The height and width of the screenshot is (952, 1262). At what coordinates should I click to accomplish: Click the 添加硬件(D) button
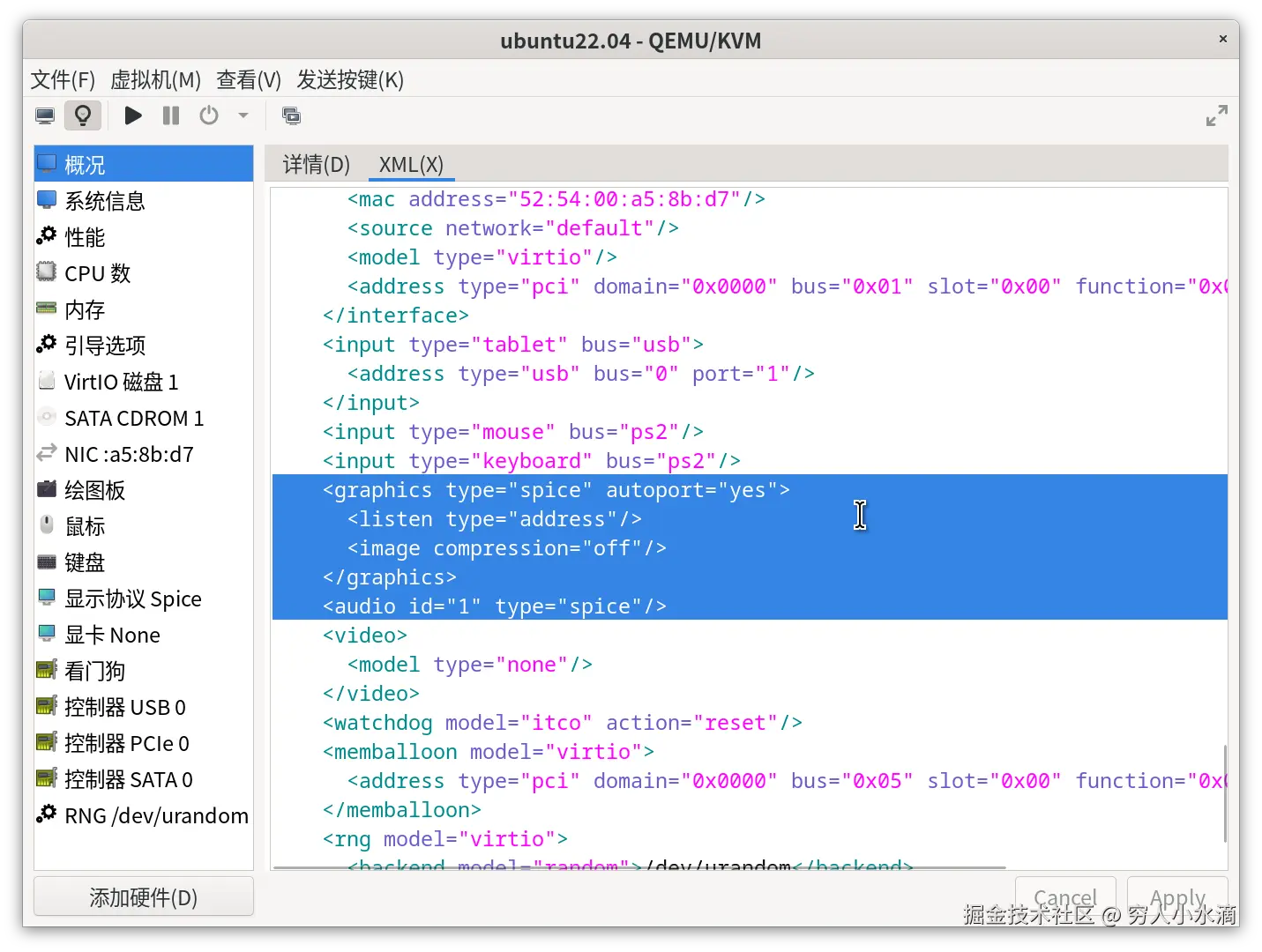(x=144, y=897)
